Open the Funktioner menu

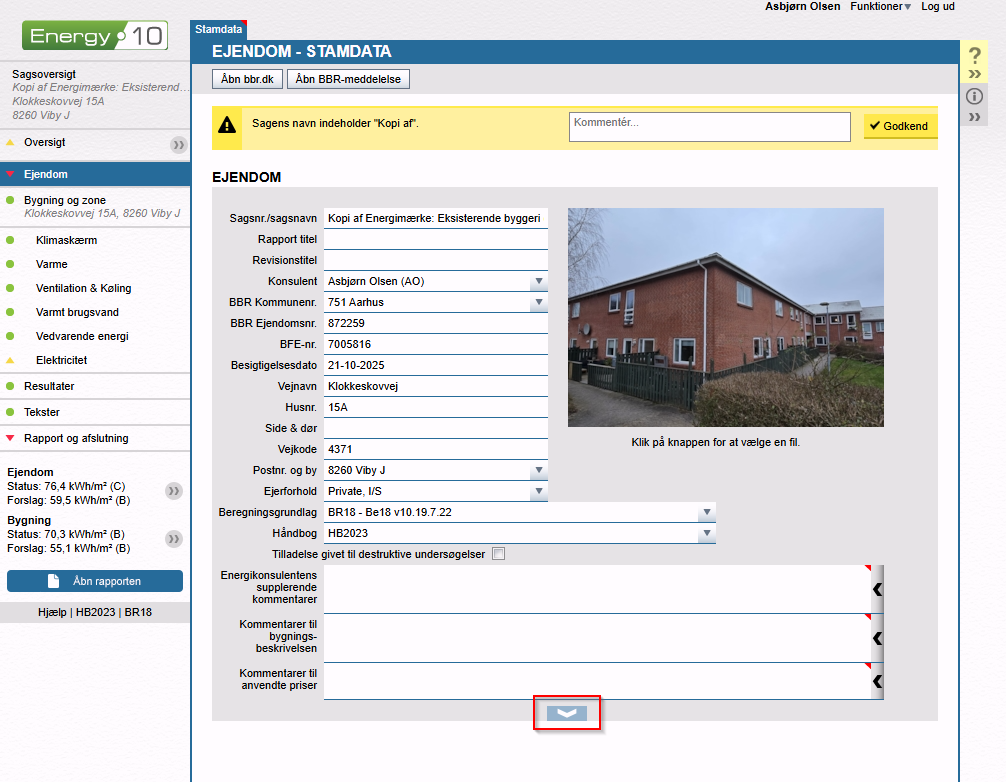(x=880, y=7)
